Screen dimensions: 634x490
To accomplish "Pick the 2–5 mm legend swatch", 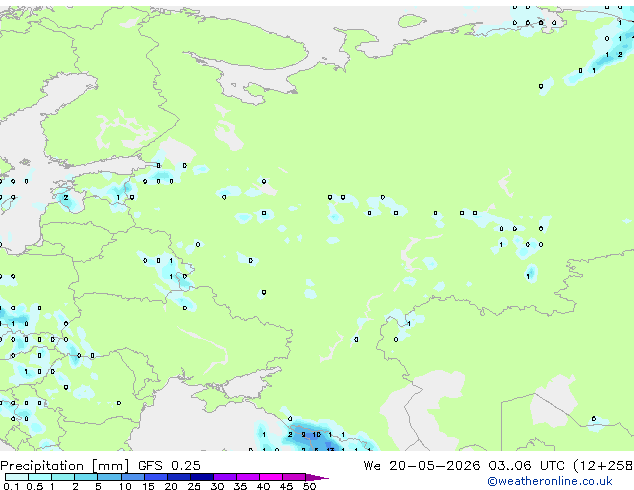I will click(x=86, y=477).
